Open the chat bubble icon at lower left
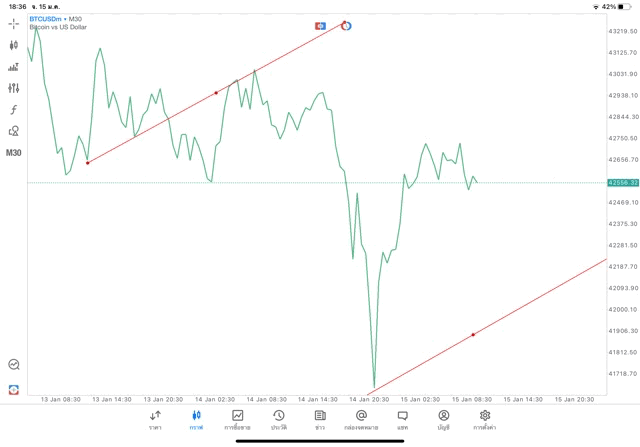Image resolution: width=640 pixels, height=447 pixels. (14, 365)
